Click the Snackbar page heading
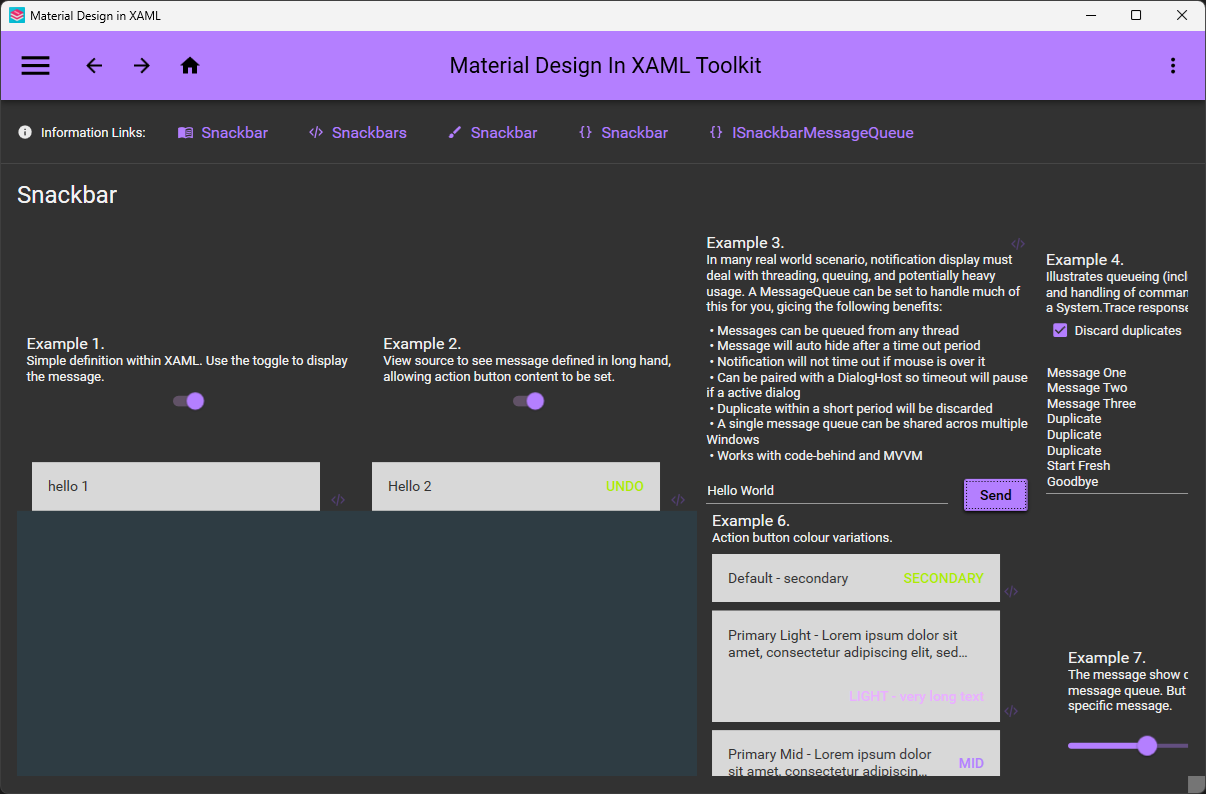This screenshot has height=794, width=1206. coord(67,195)
